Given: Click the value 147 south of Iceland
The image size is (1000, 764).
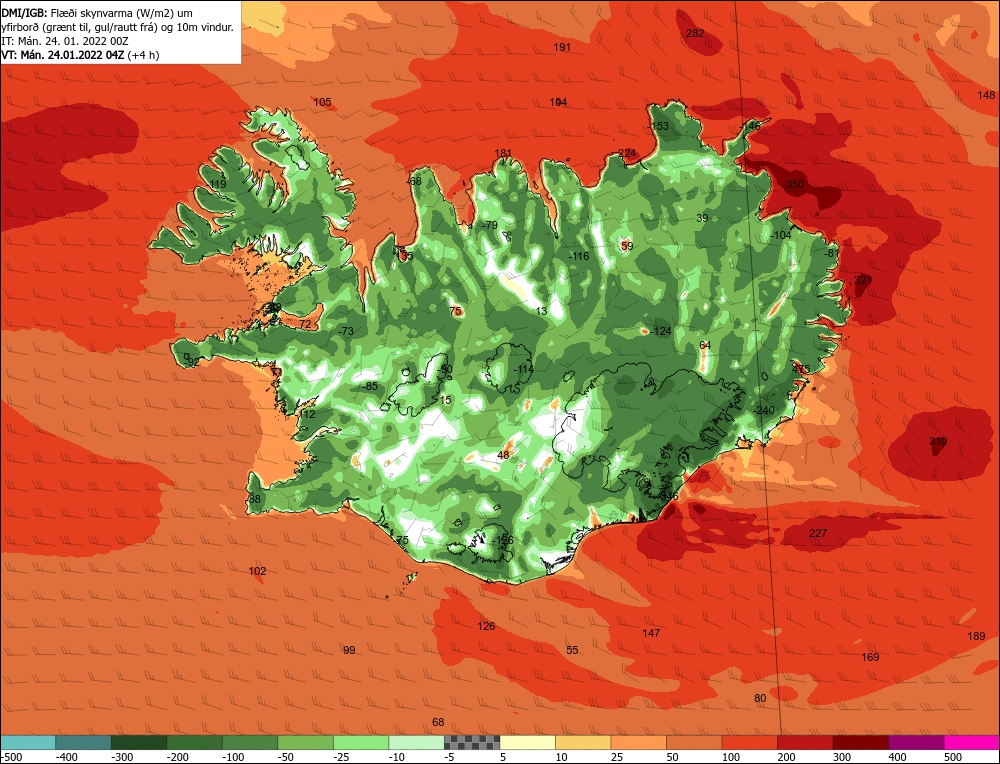Looking at the screenshot, I should 651,633.
